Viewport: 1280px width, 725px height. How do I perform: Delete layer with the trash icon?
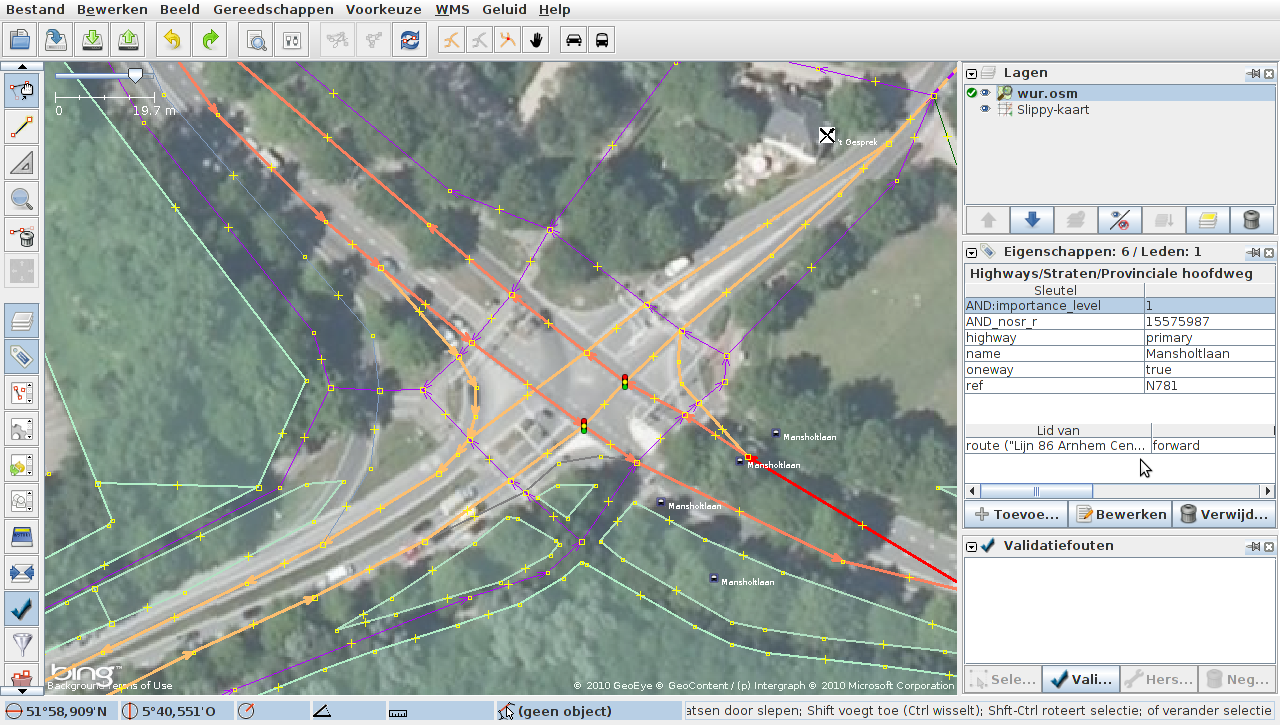point(1250,220)
